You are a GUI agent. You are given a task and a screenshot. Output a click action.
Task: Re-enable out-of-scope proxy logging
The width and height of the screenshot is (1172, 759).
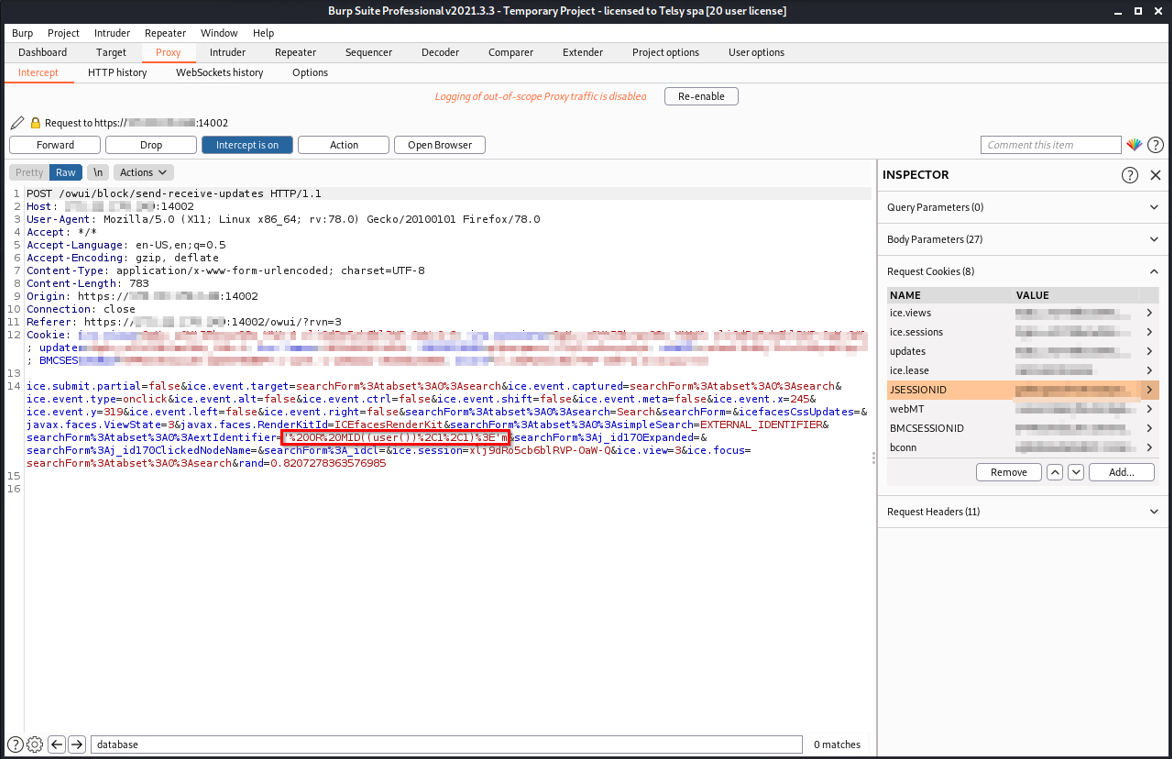point(701,96)
